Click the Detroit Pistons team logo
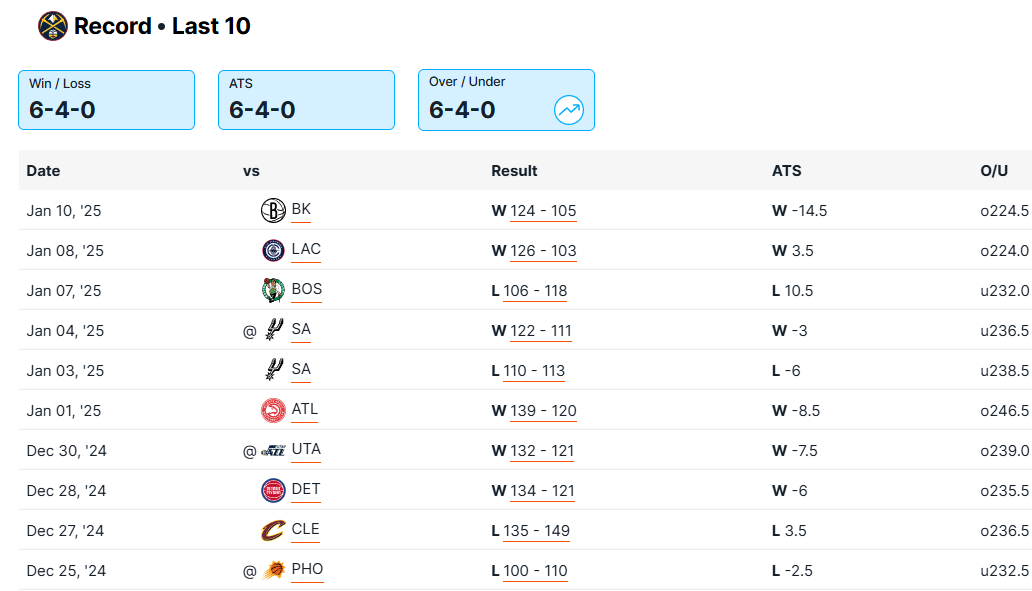1032x591 pixels. tap(273, 491)
